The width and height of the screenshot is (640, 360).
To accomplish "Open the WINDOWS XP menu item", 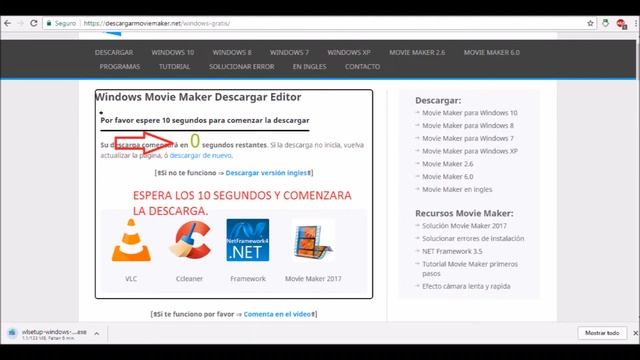I will (x=349, y=52).
